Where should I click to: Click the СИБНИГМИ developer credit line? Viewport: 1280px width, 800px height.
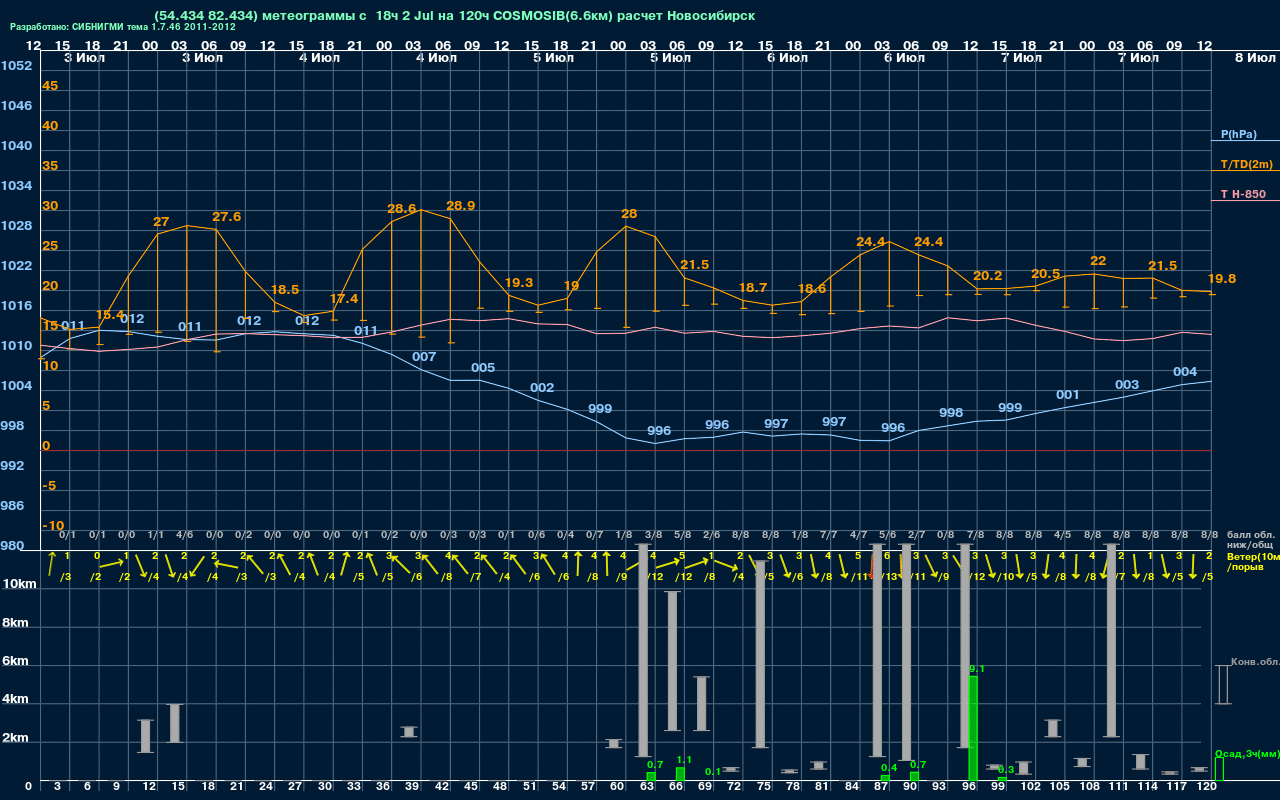point(123,27)
